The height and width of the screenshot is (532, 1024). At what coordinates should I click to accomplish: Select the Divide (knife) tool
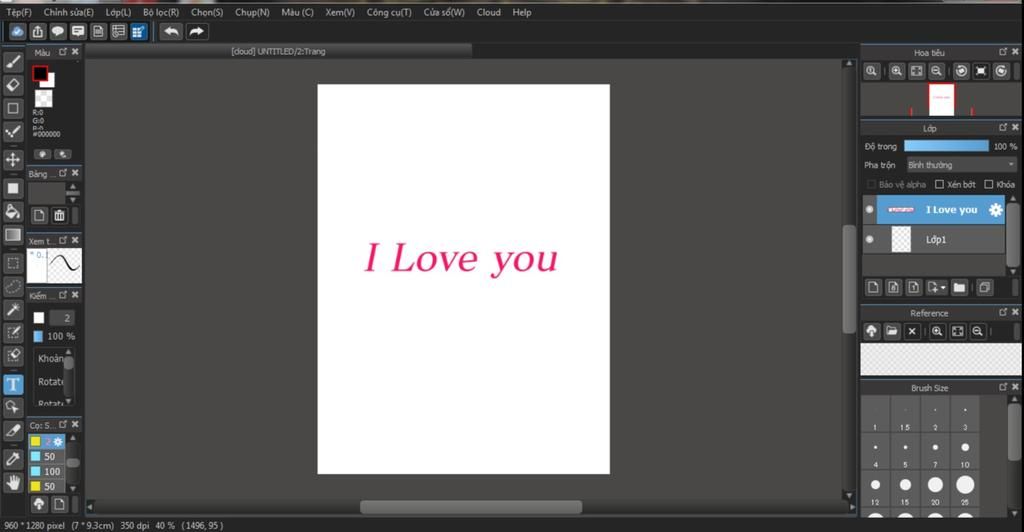click(x=13, y=431)
